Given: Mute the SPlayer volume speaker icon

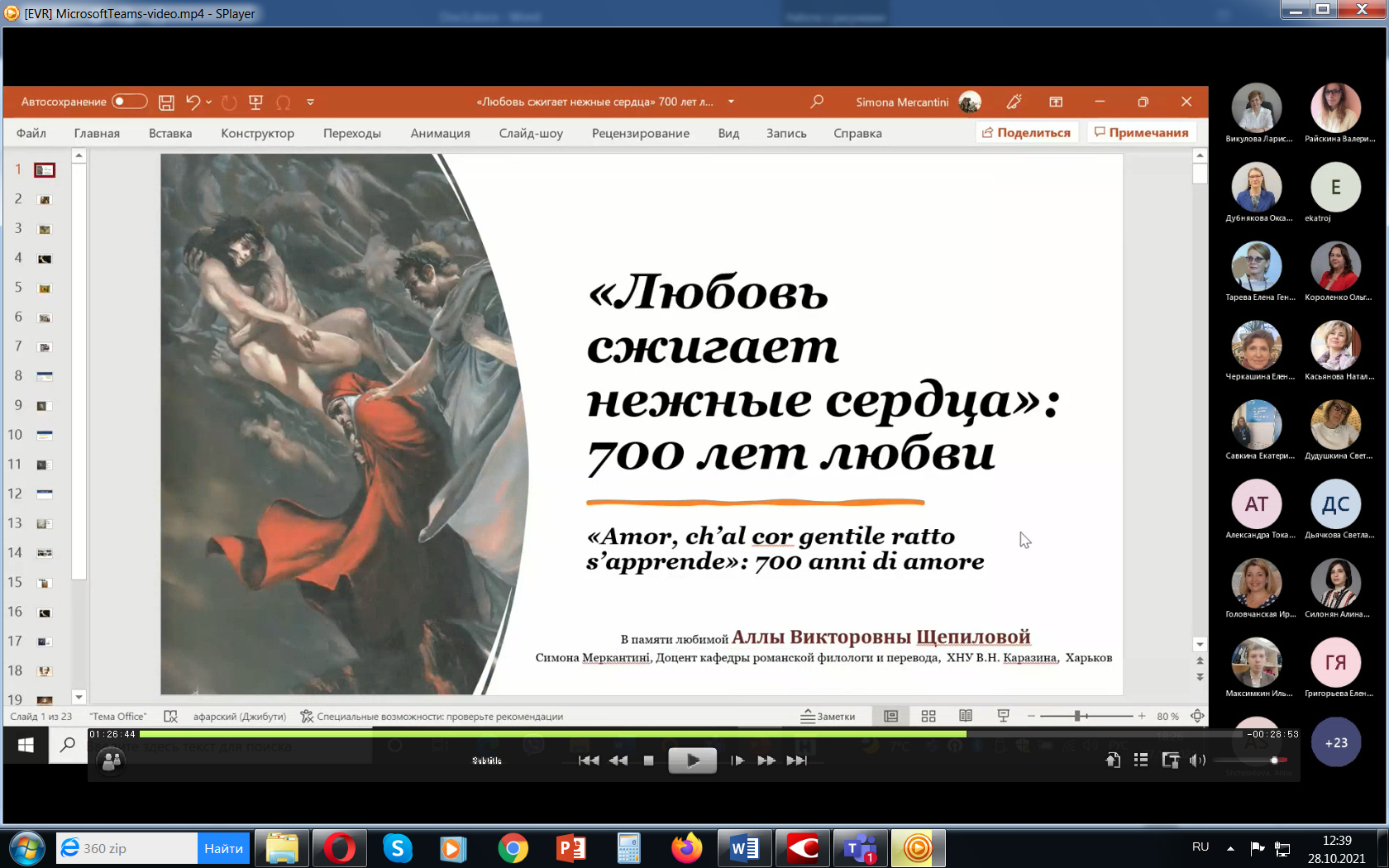Looking at the screenshot, I should pyautogui.click(x=1196, y=761).
